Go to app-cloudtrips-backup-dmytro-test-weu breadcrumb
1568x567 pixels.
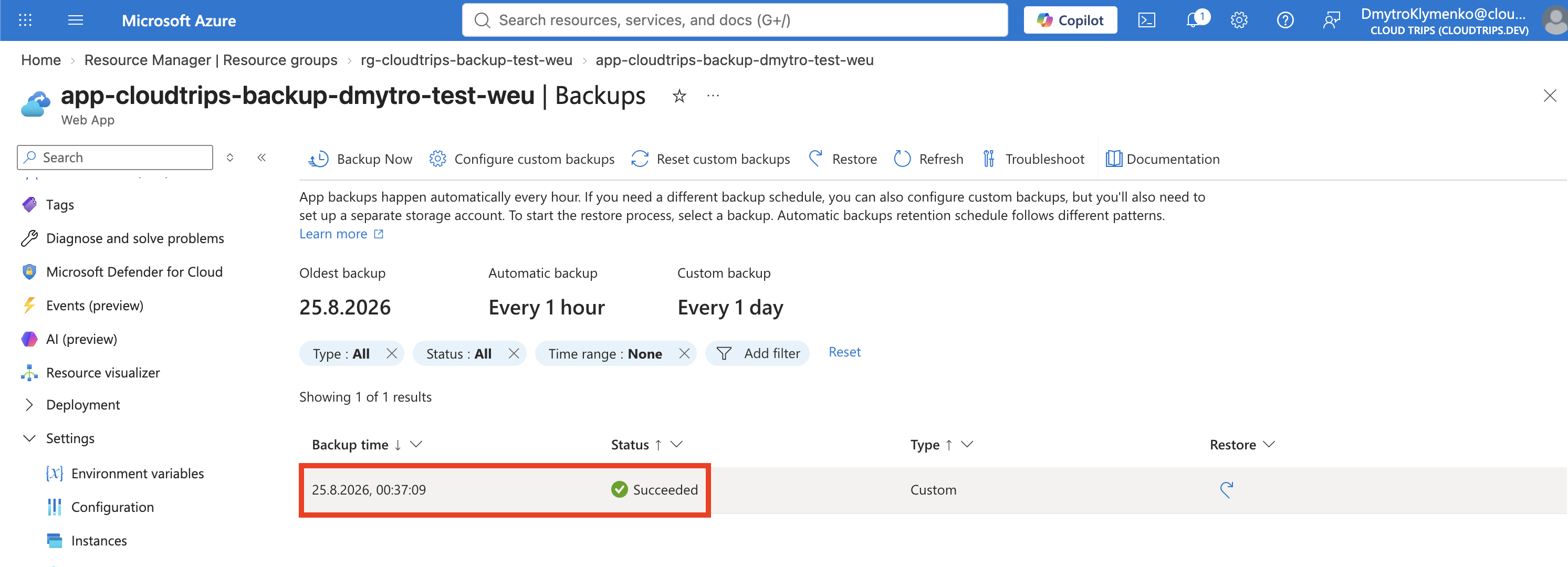pyautogui.click(x=734, y=60)
